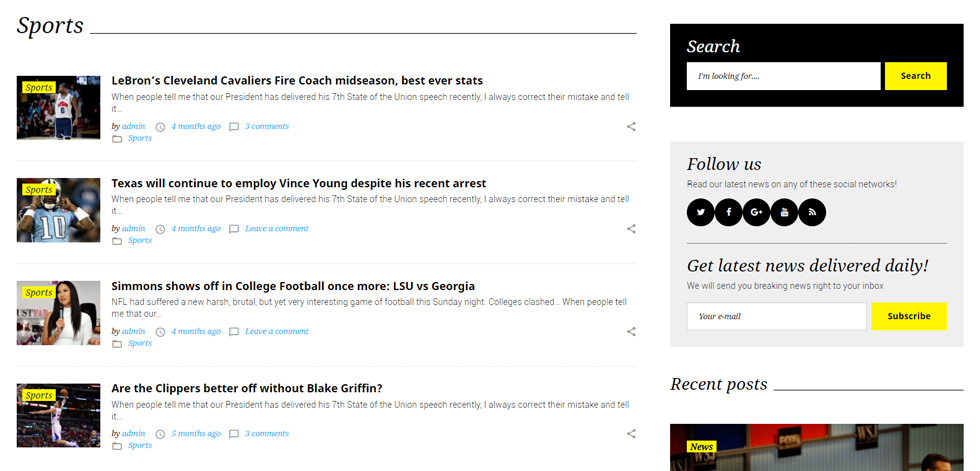The image size is (980, 471).
Task: Open Simmons shows off in College Football headline
Action: pos(293,286)
